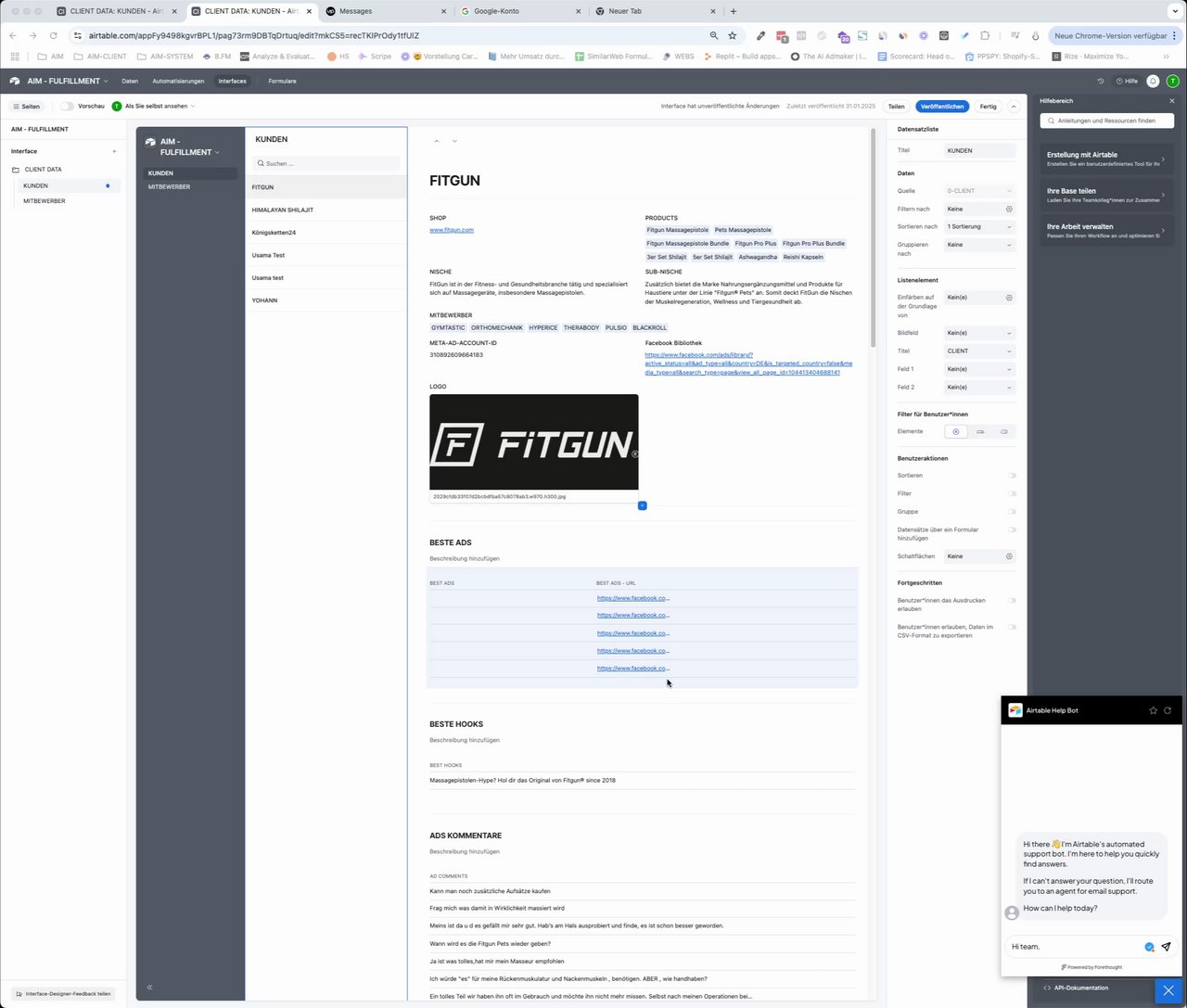
Task: Select the first Elemente filter style option
Action: (956, 432)
